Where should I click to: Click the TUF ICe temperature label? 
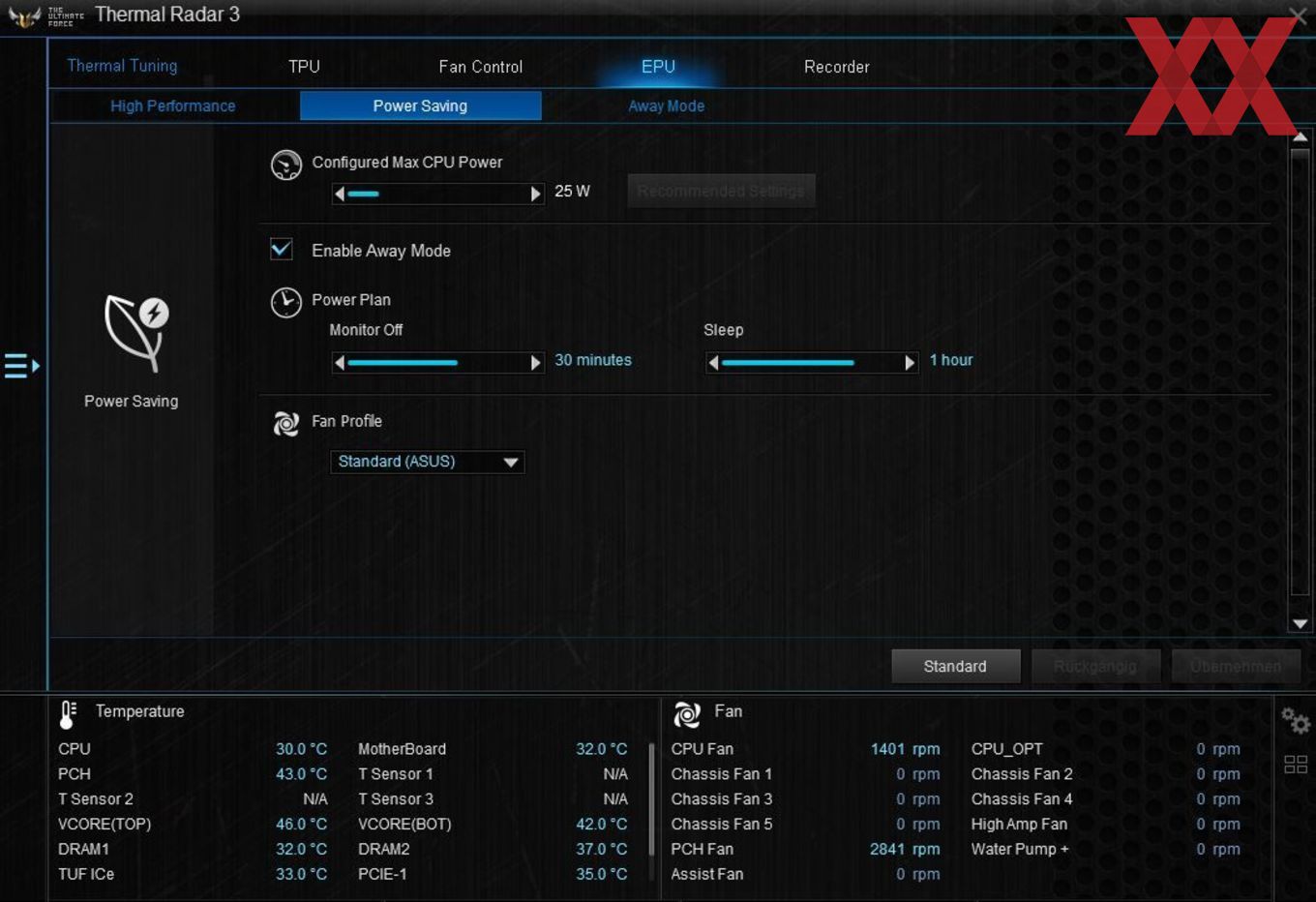86,875
